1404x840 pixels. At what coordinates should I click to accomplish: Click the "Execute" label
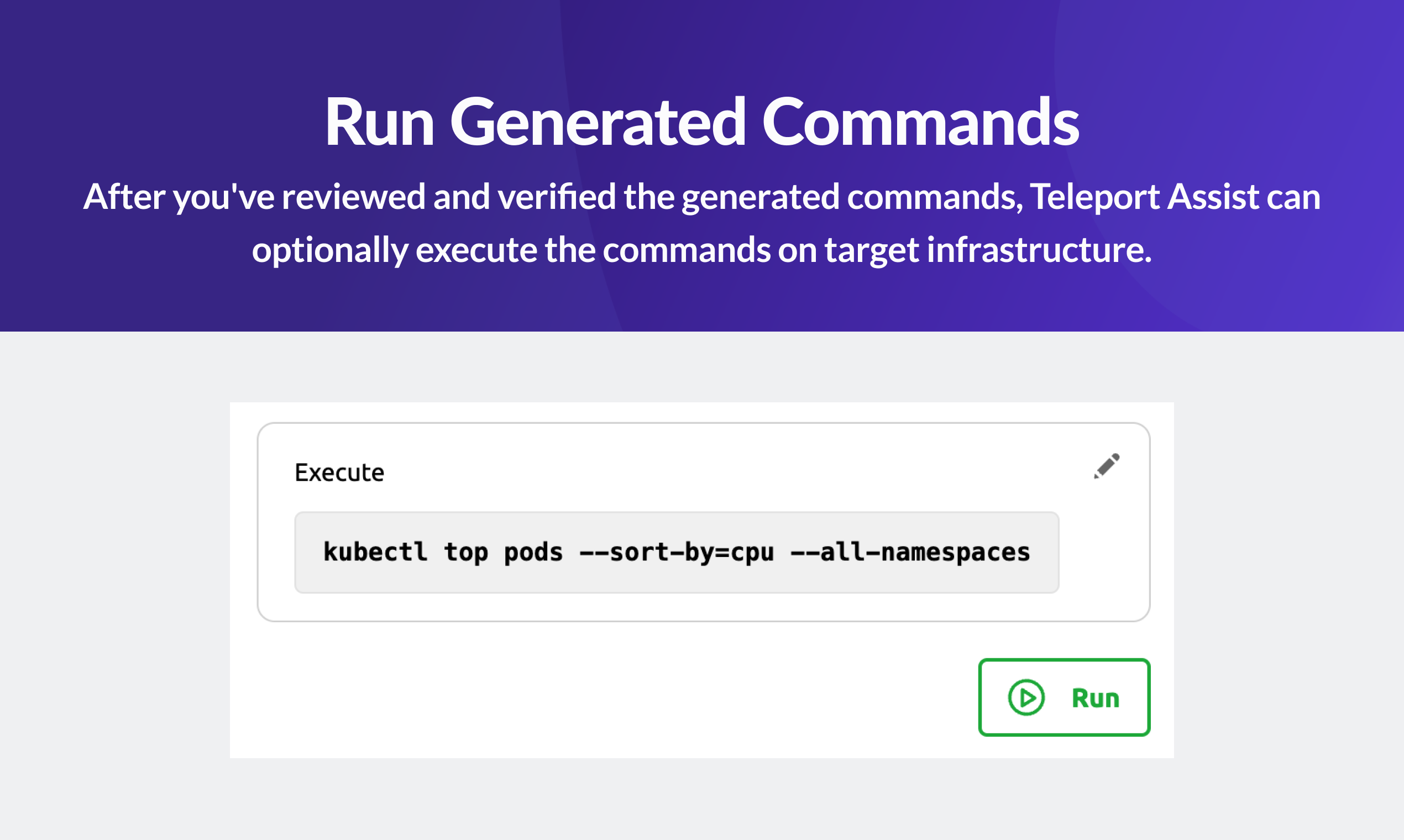pos(339,473)
